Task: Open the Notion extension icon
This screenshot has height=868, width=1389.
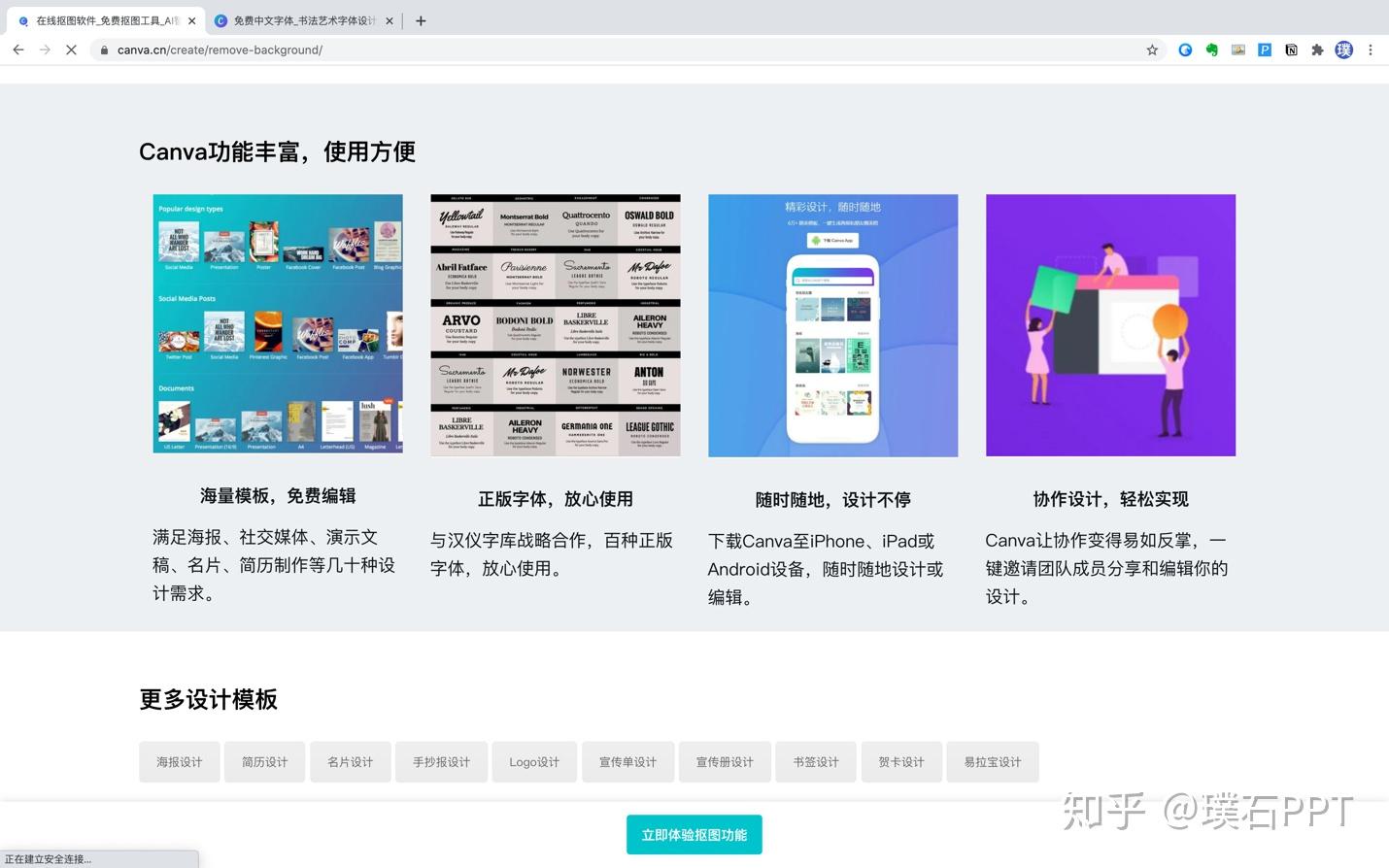Action: pyautogui.click(x=1291, y=50)
